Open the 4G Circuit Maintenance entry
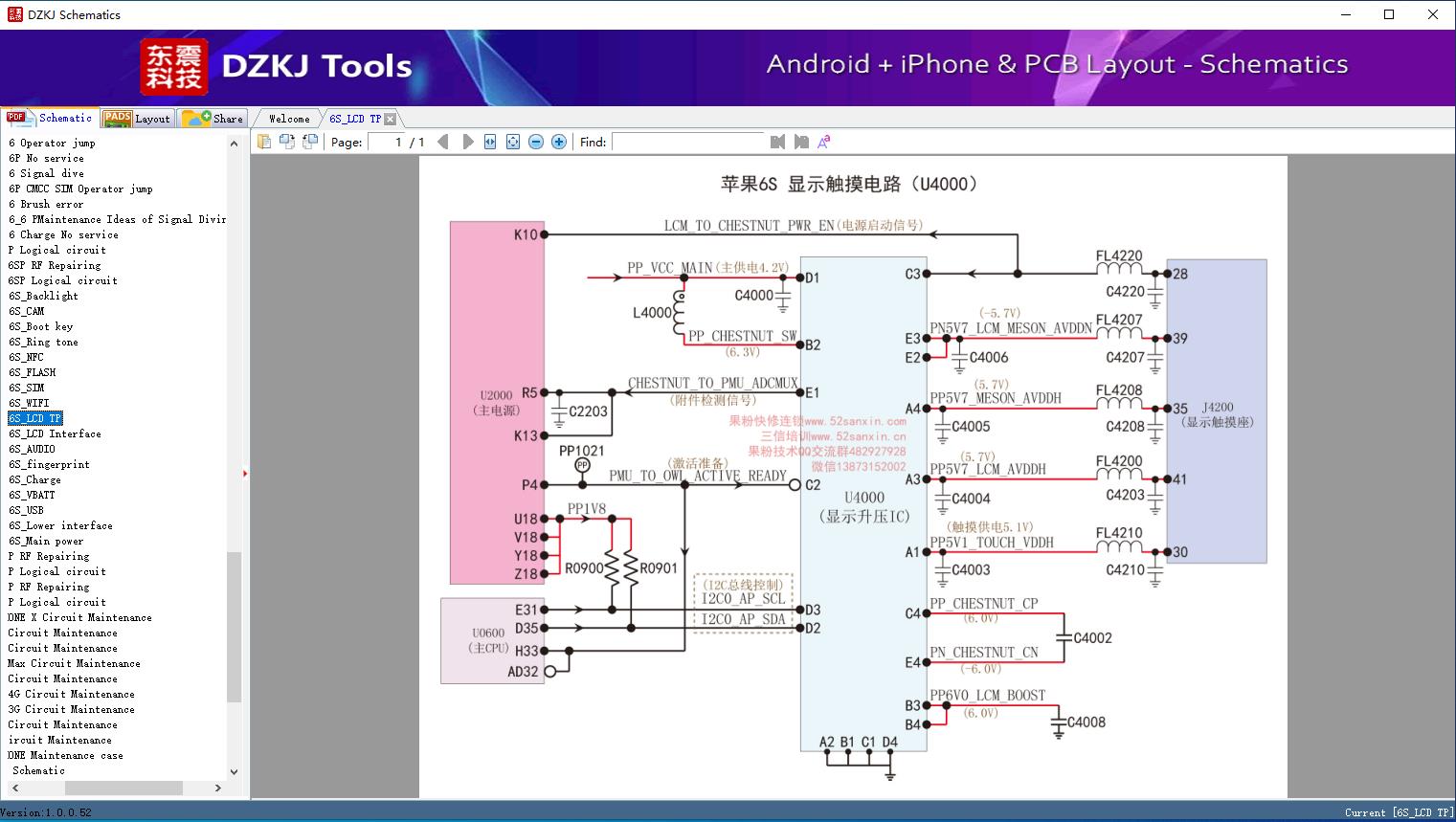 coord(71,694)
